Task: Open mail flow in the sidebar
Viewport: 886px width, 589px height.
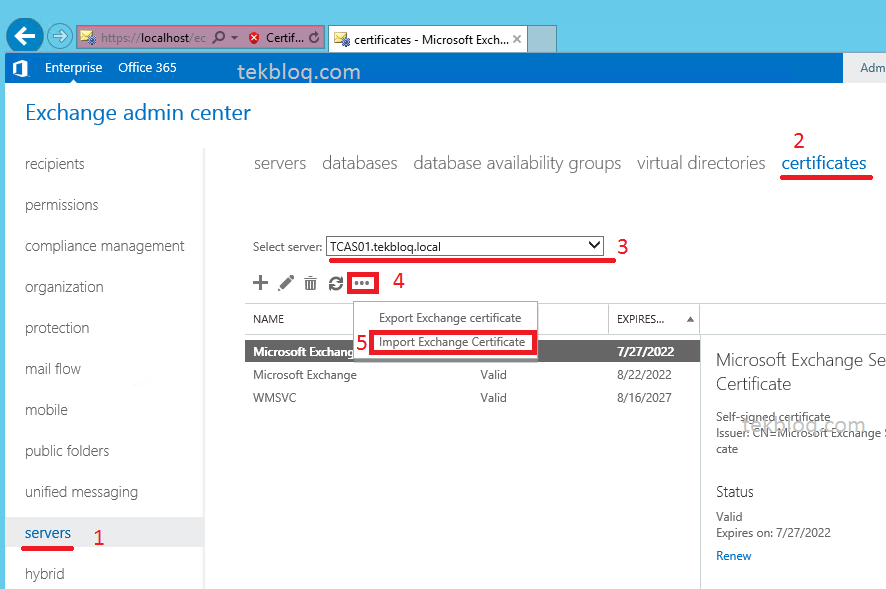Action: pyautogui.click(x=53, y=369)
